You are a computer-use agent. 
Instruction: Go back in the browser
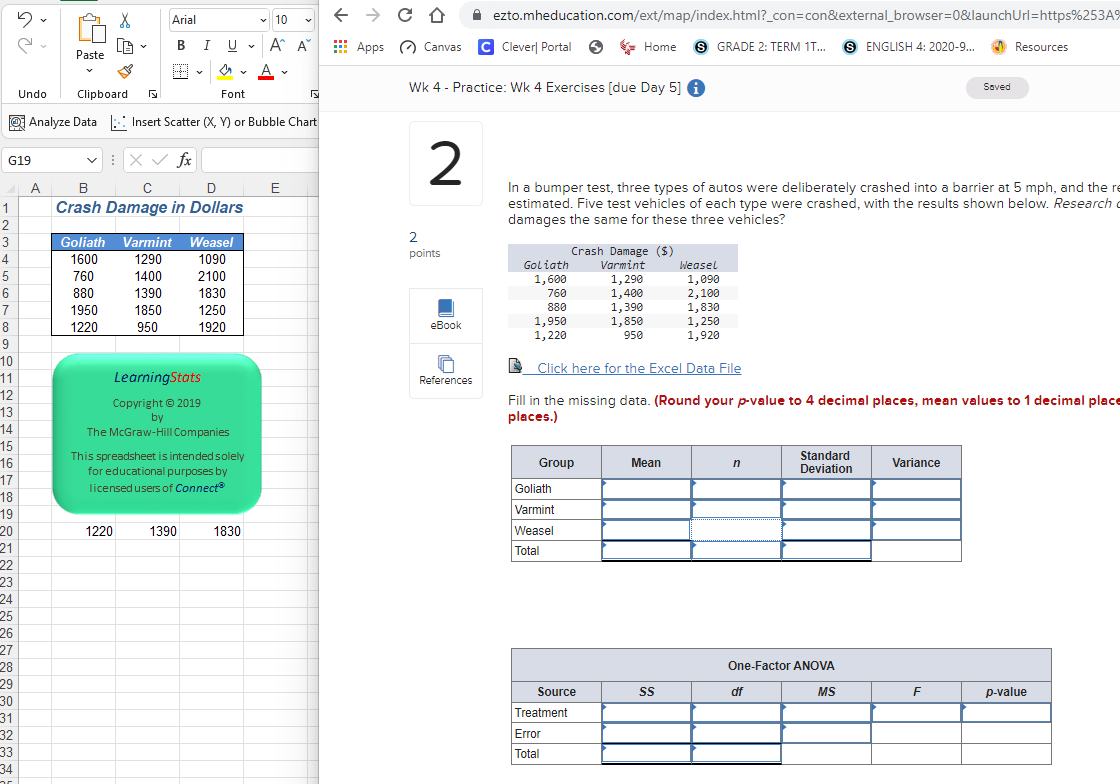click(341, 15)
